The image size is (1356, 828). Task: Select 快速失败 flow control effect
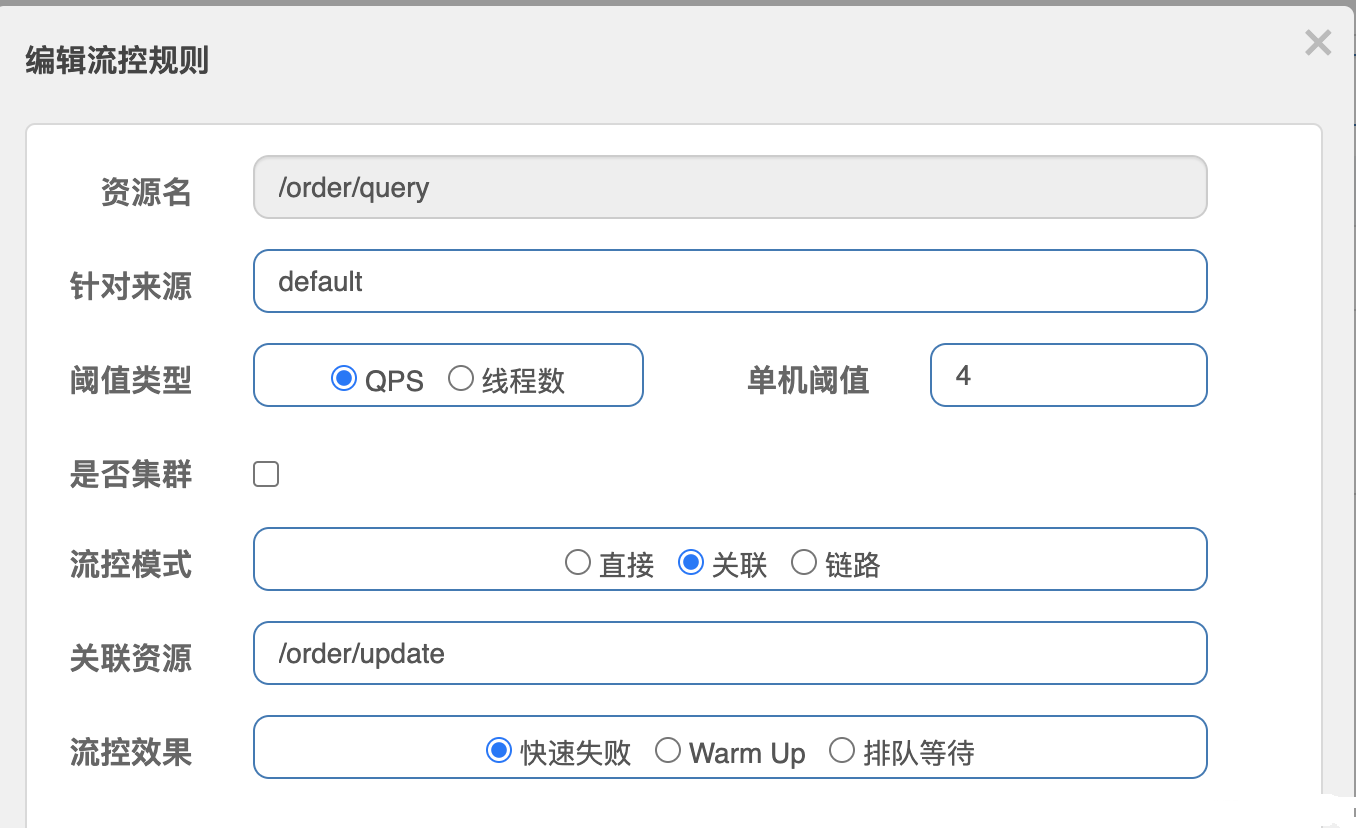point(498,750)
